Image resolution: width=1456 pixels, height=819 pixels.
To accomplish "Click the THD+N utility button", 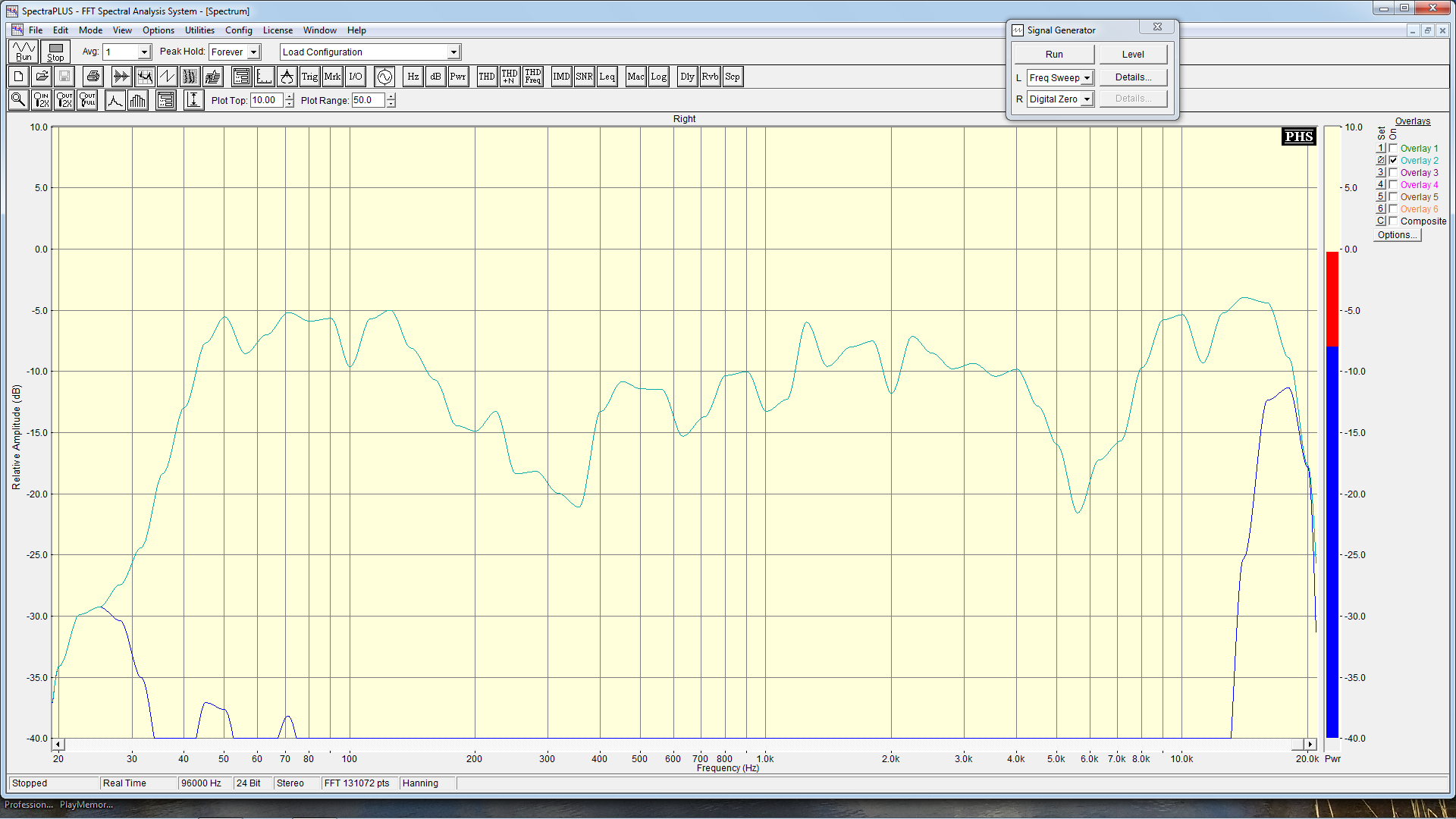I will [510, 77].
